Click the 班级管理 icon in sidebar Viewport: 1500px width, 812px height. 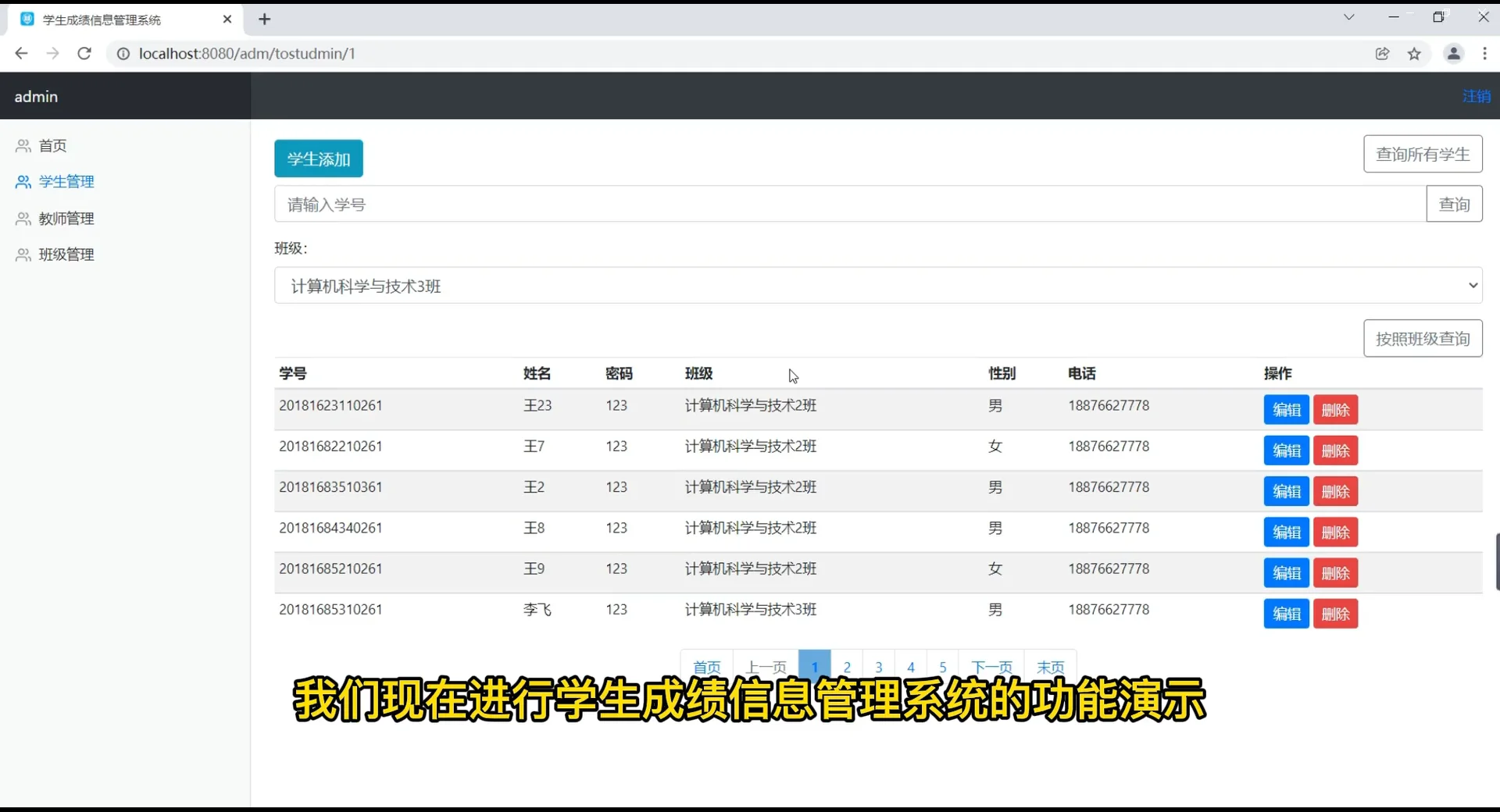point(22,255)
